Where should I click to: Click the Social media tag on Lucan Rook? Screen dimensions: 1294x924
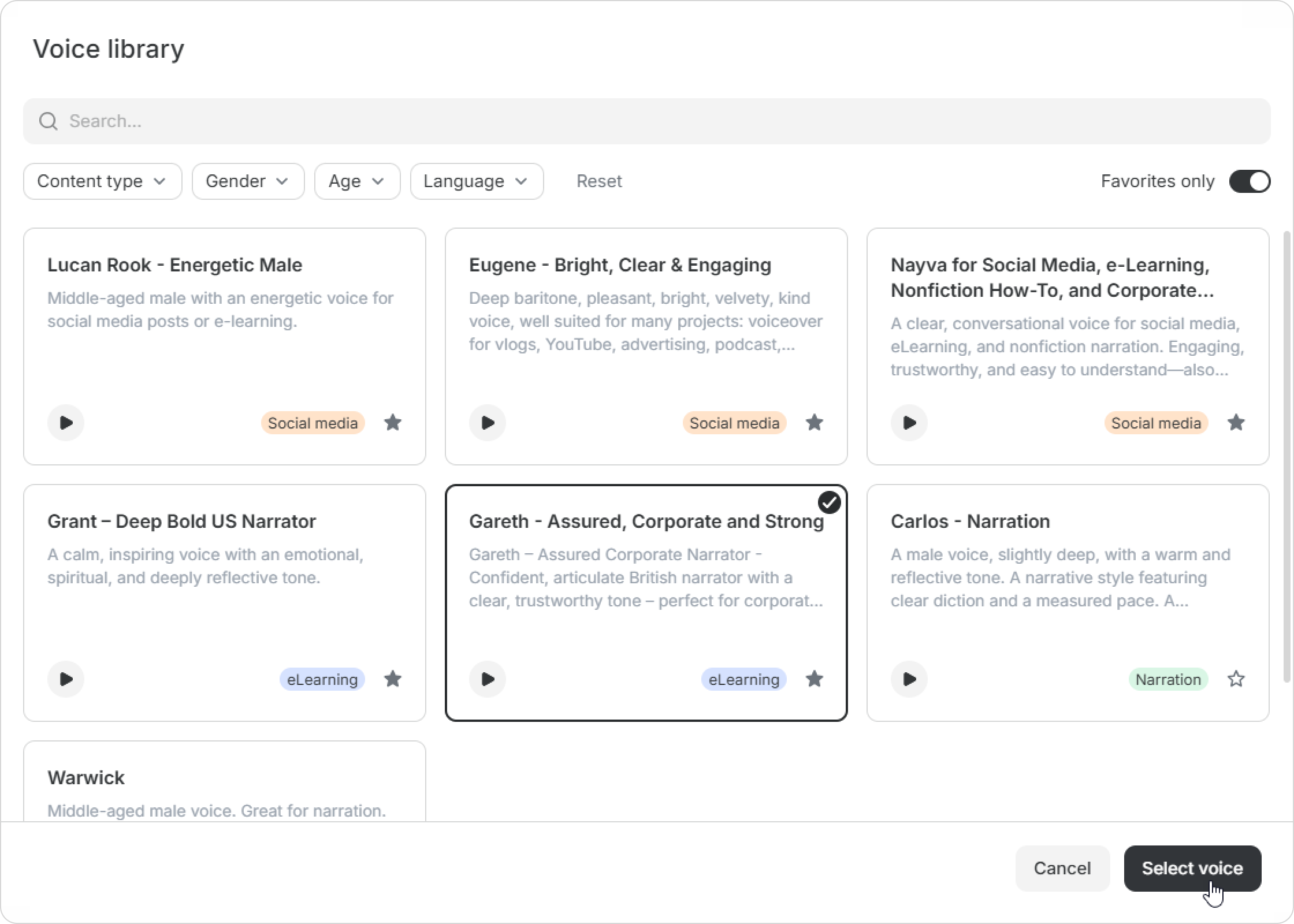pyautogui.click(x=313, y=423)
